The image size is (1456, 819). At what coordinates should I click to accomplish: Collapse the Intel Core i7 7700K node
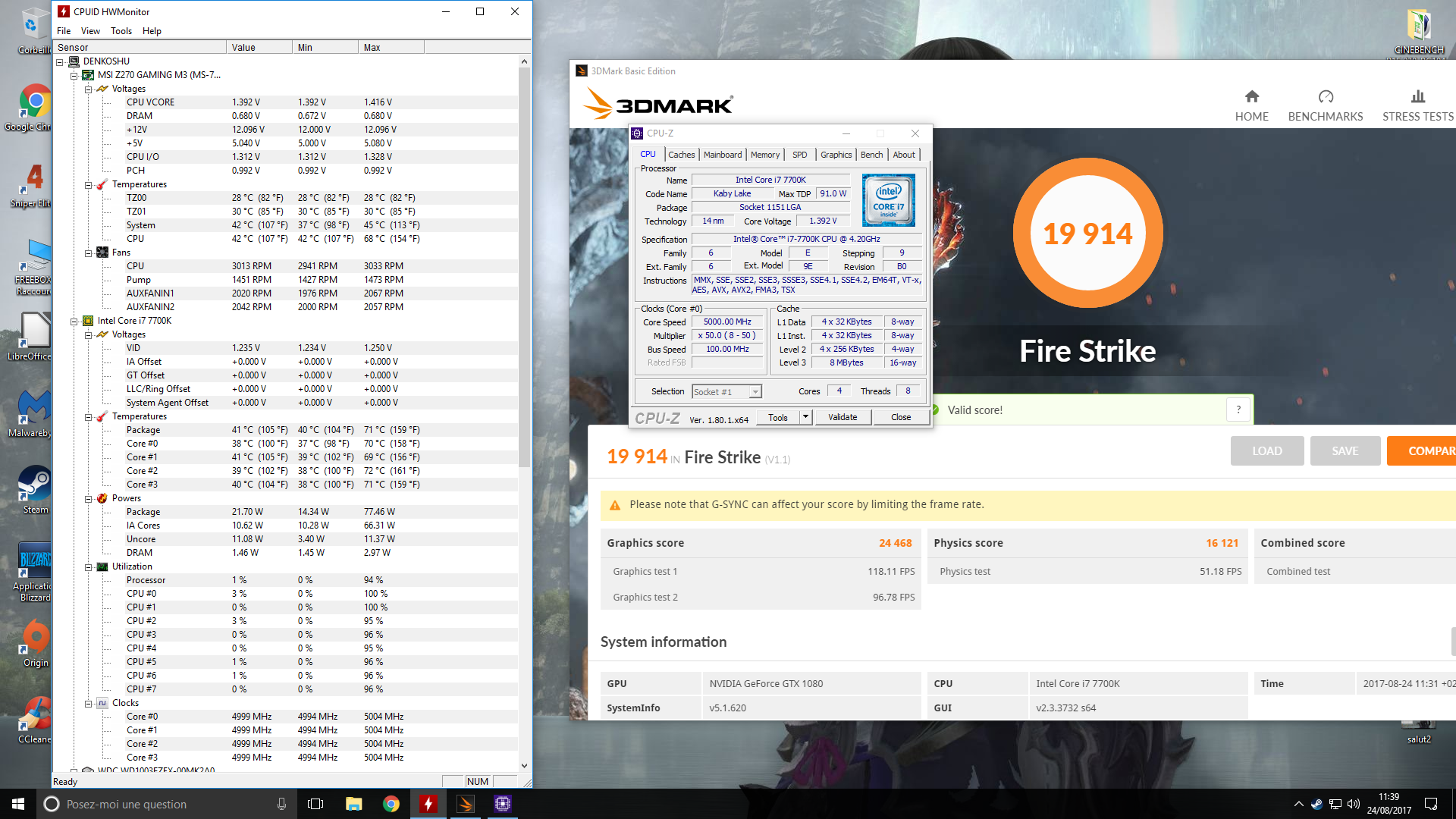click(74, 321)
